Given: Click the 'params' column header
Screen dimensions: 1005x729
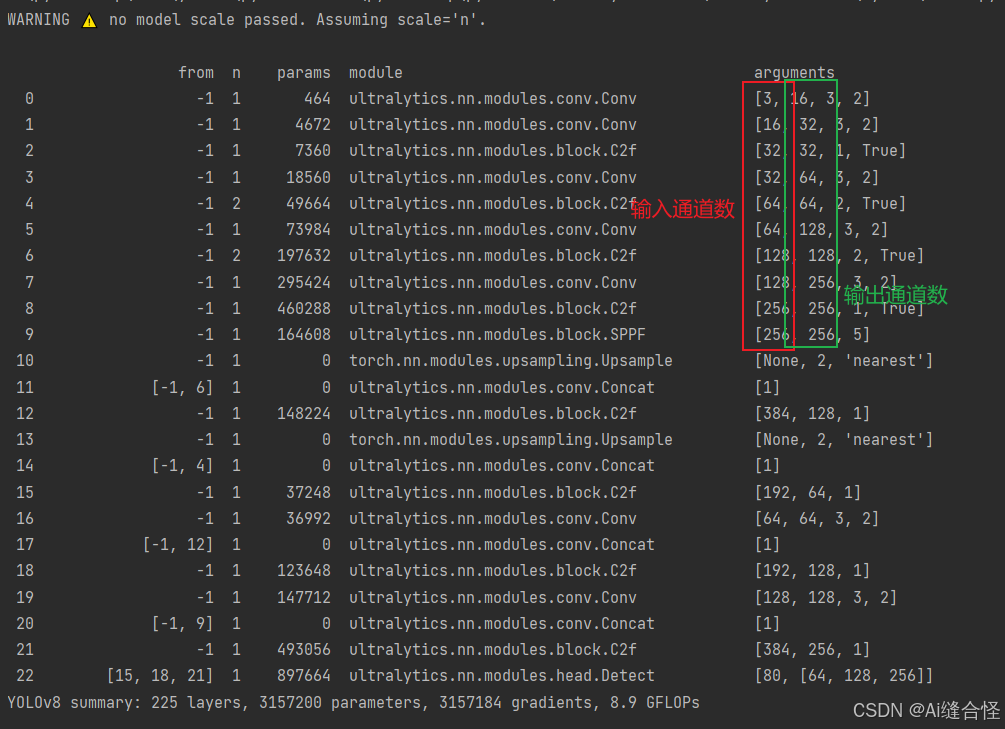Looking at the screenshot, I should [x=304, y=72].
